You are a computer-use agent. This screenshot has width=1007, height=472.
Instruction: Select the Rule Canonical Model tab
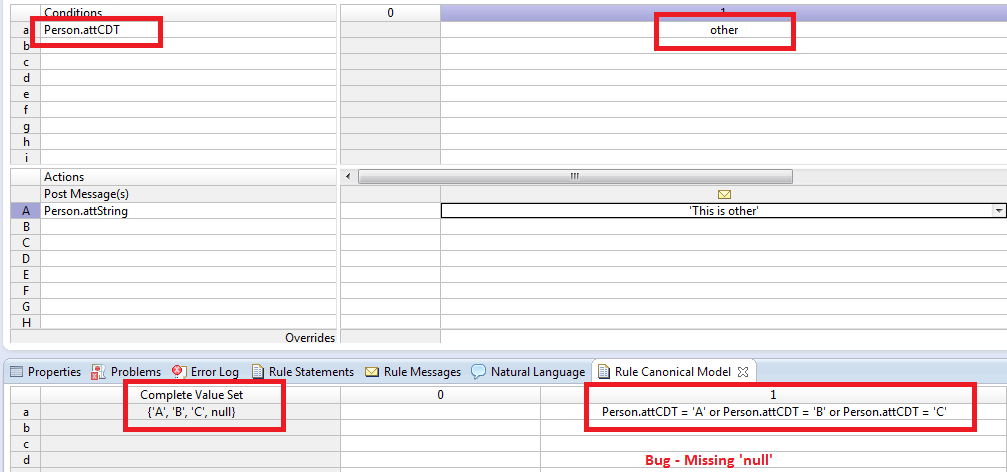click(x=672, y=372)
